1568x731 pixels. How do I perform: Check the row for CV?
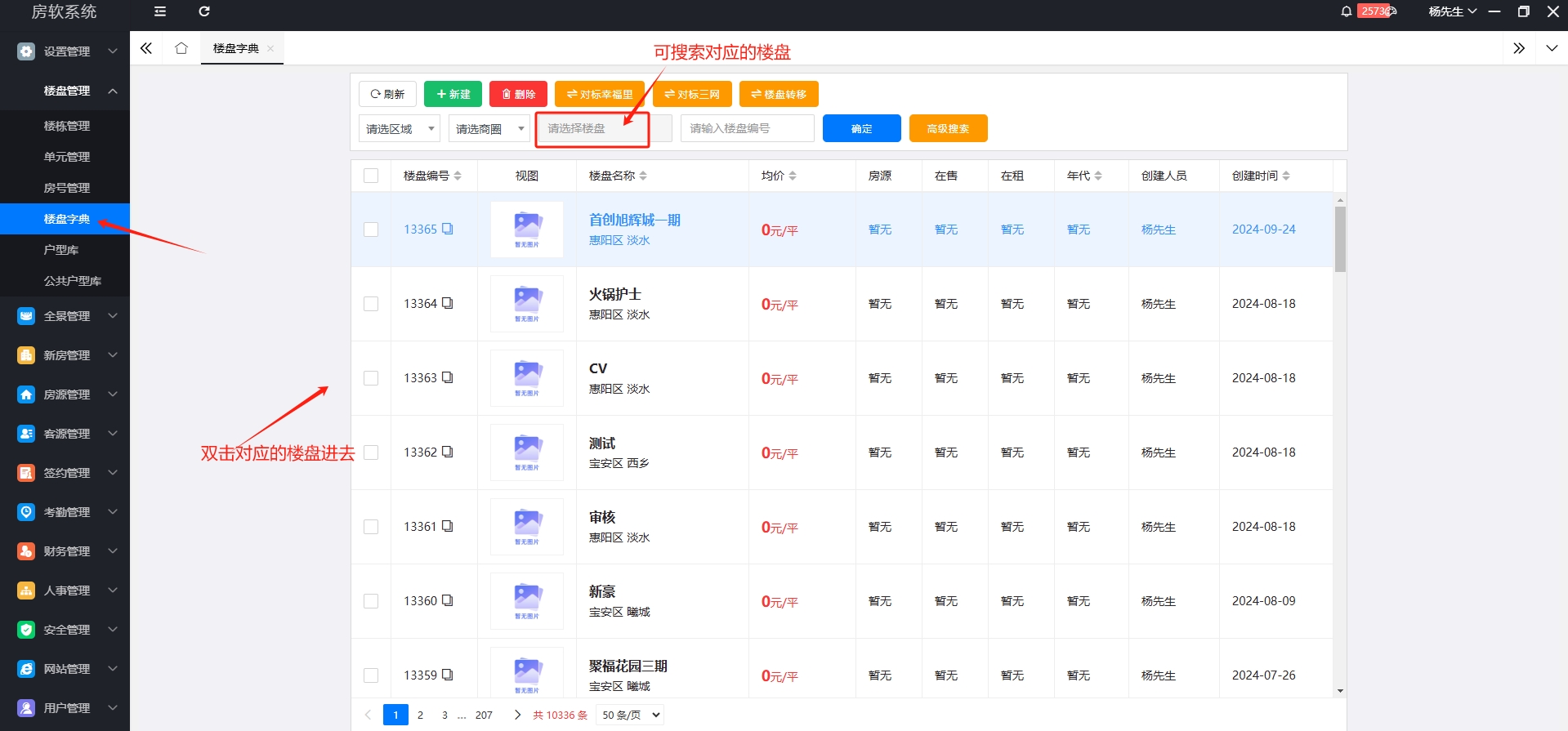(371, 378)
